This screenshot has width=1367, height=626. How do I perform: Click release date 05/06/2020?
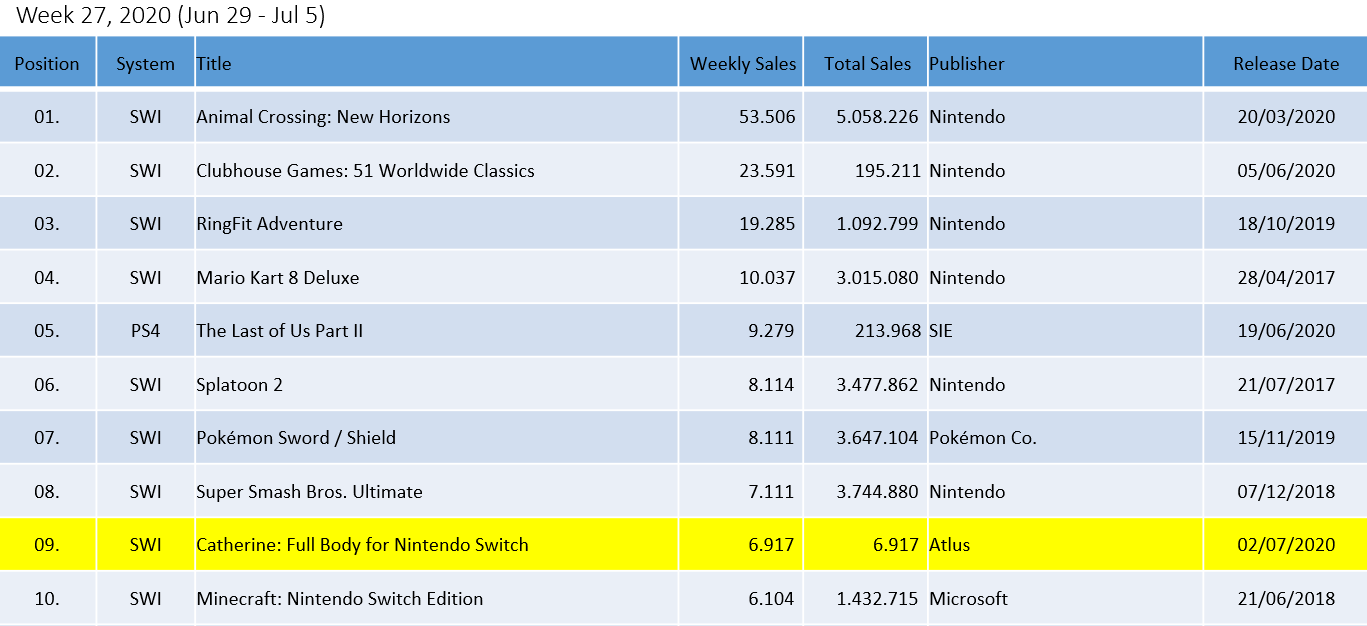click(x=1285, y=171)
